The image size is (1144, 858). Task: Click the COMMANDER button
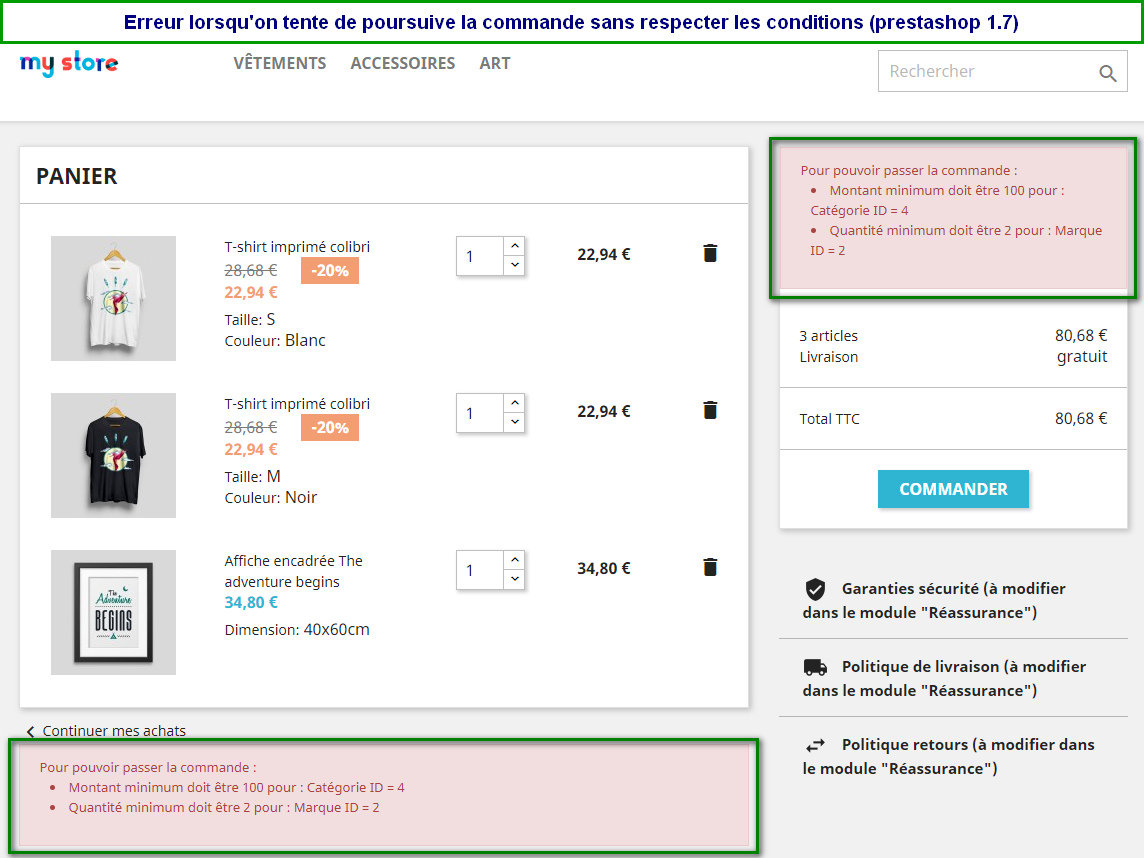click(953, 489)
